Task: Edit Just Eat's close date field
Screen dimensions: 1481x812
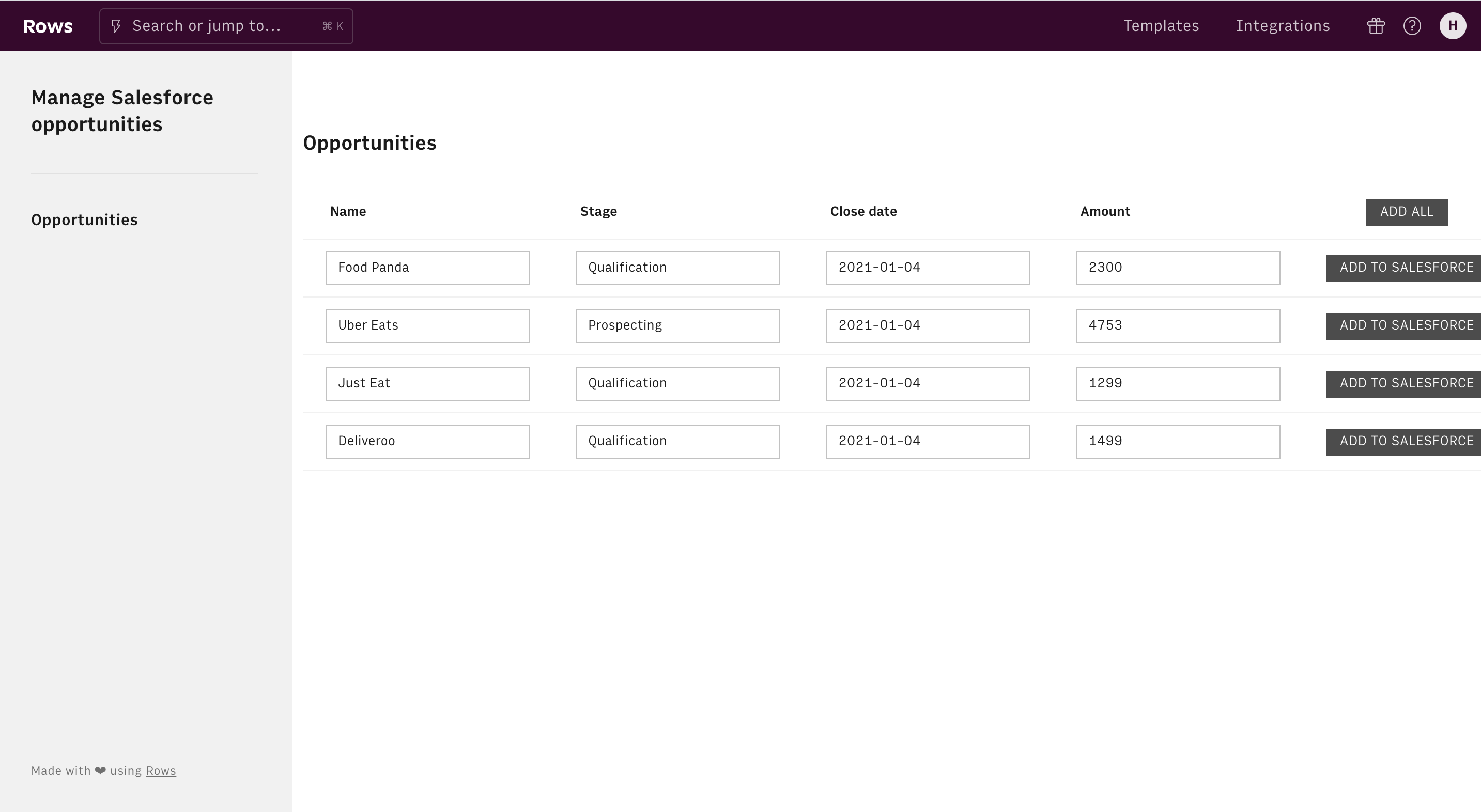Action: (928, 383)
